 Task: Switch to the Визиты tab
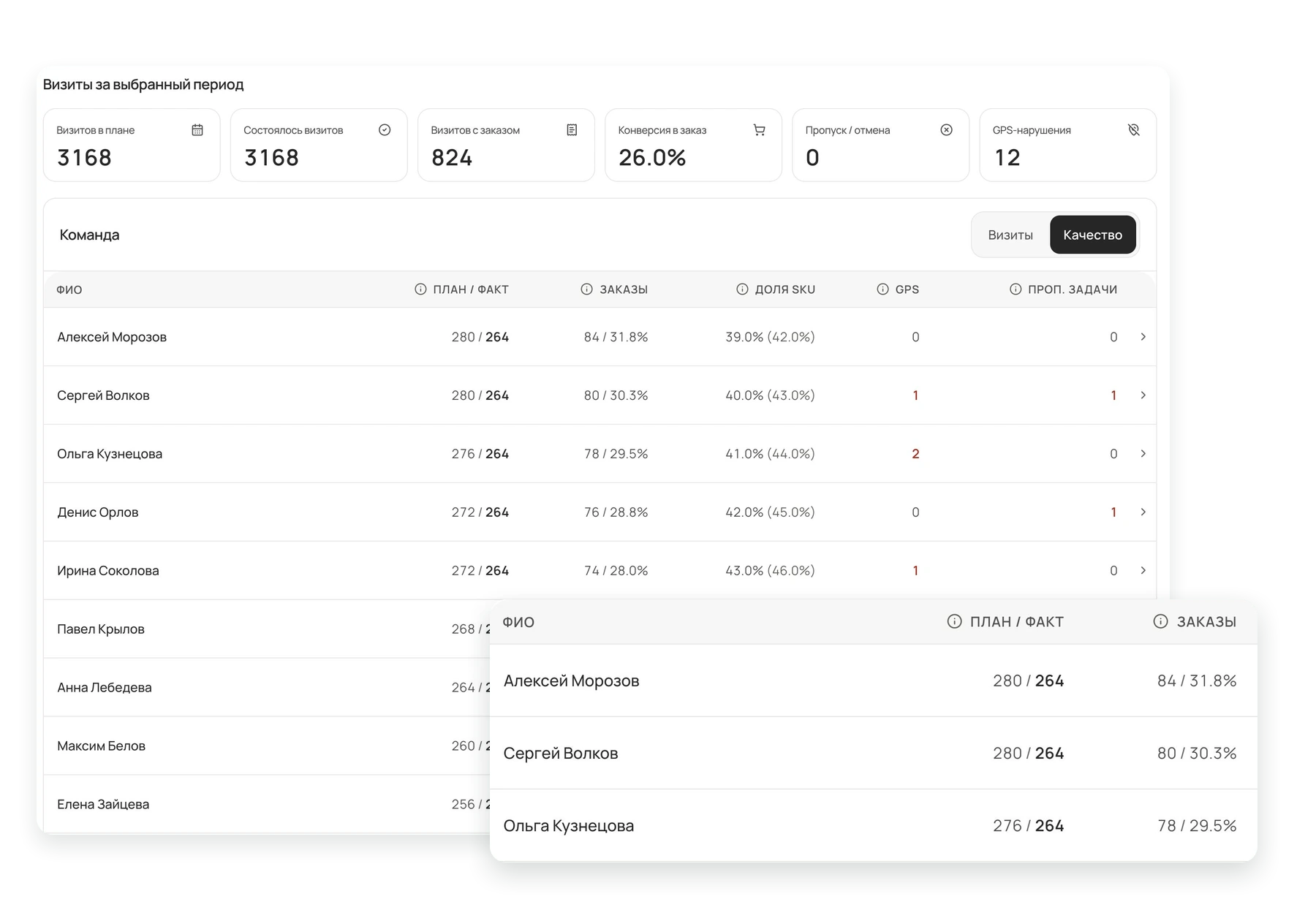point(1010,235)
